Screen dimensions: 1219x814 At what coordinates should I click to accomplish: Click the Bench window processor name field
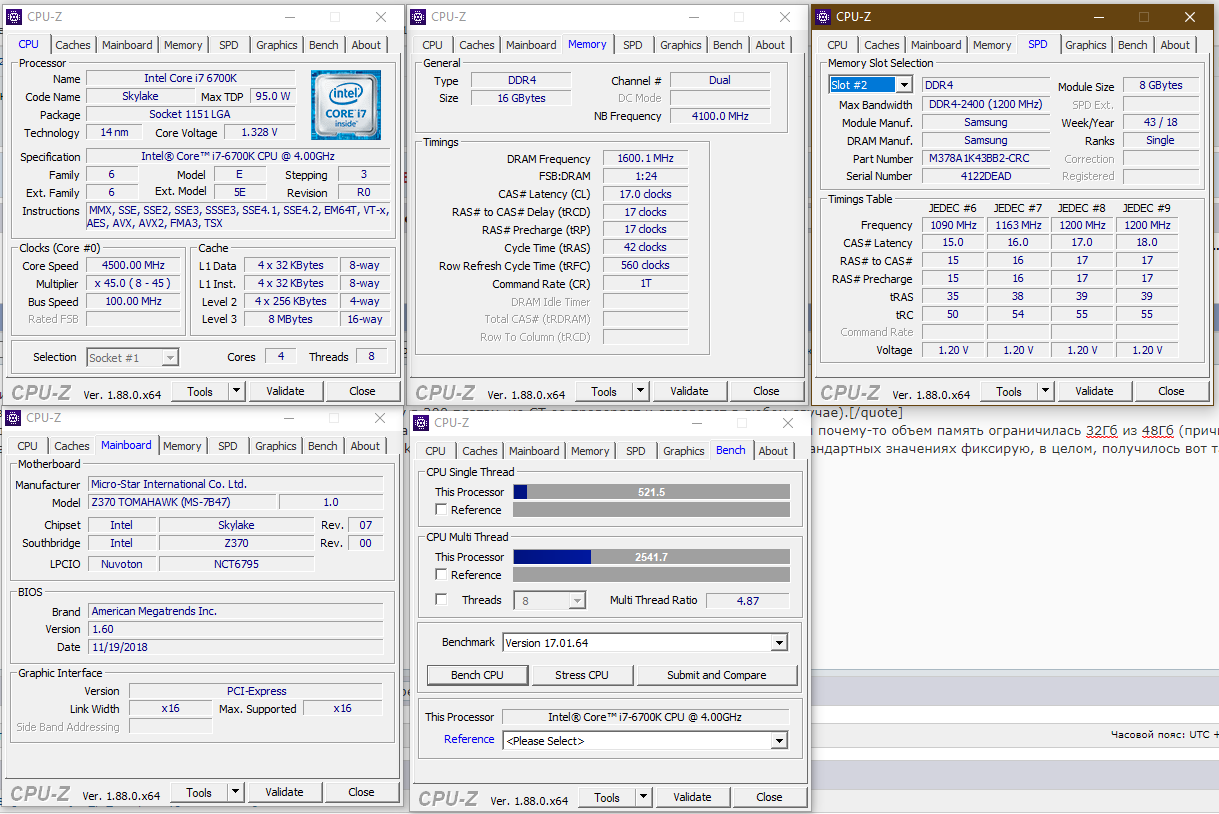645,717
